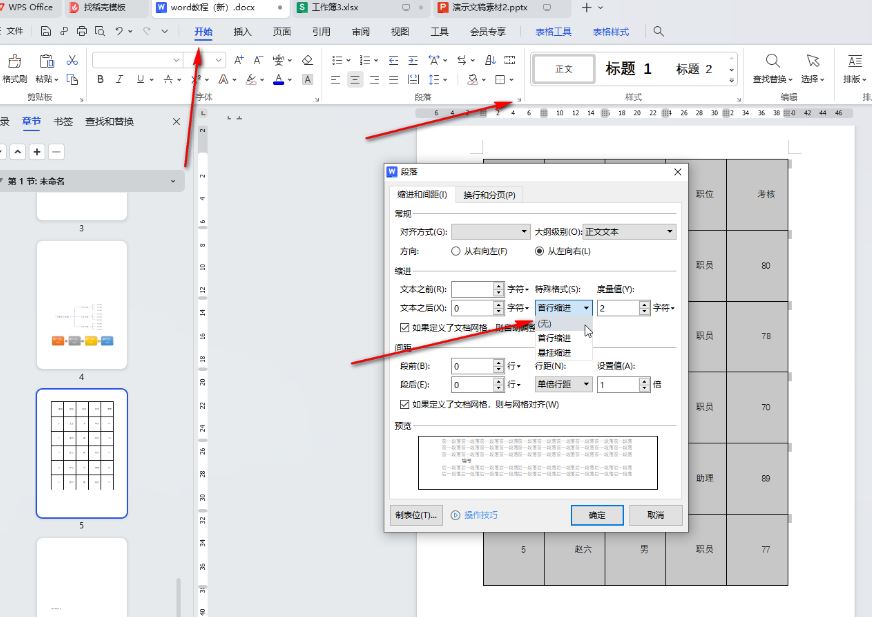Open the paragraph dialog launcher
Viewport: 872px width, 617px height.
coord(519,100)
